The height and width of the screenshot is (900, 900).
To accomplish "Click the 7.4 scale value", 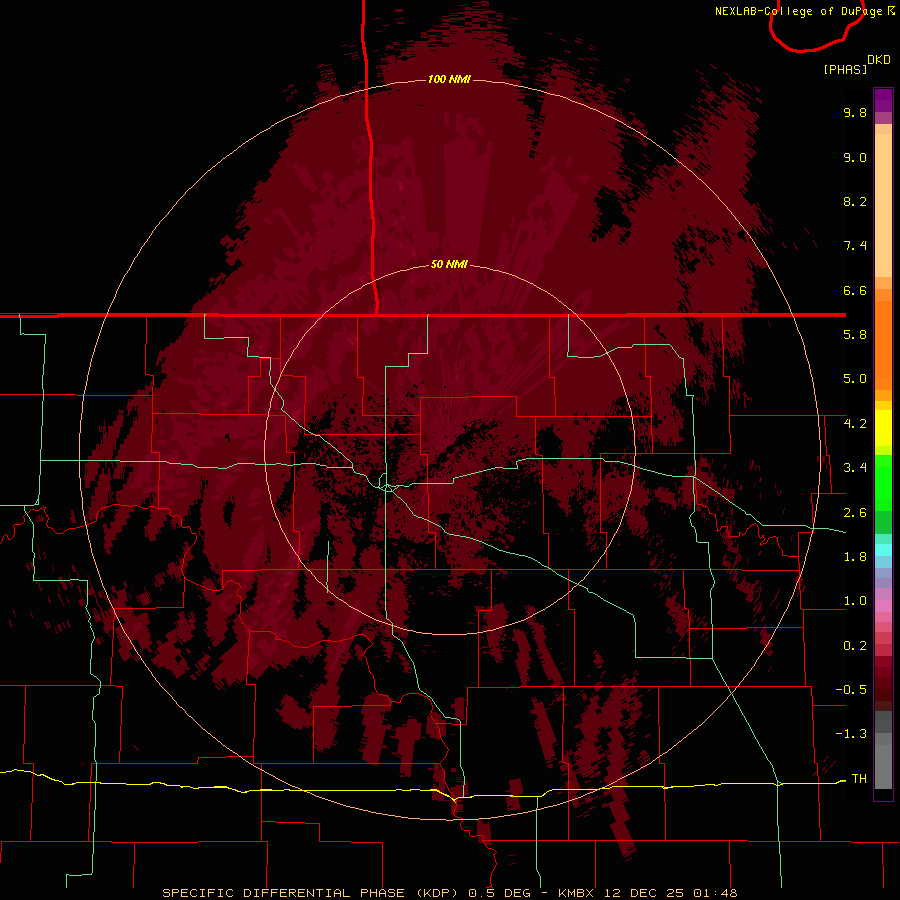I will 855,246.
